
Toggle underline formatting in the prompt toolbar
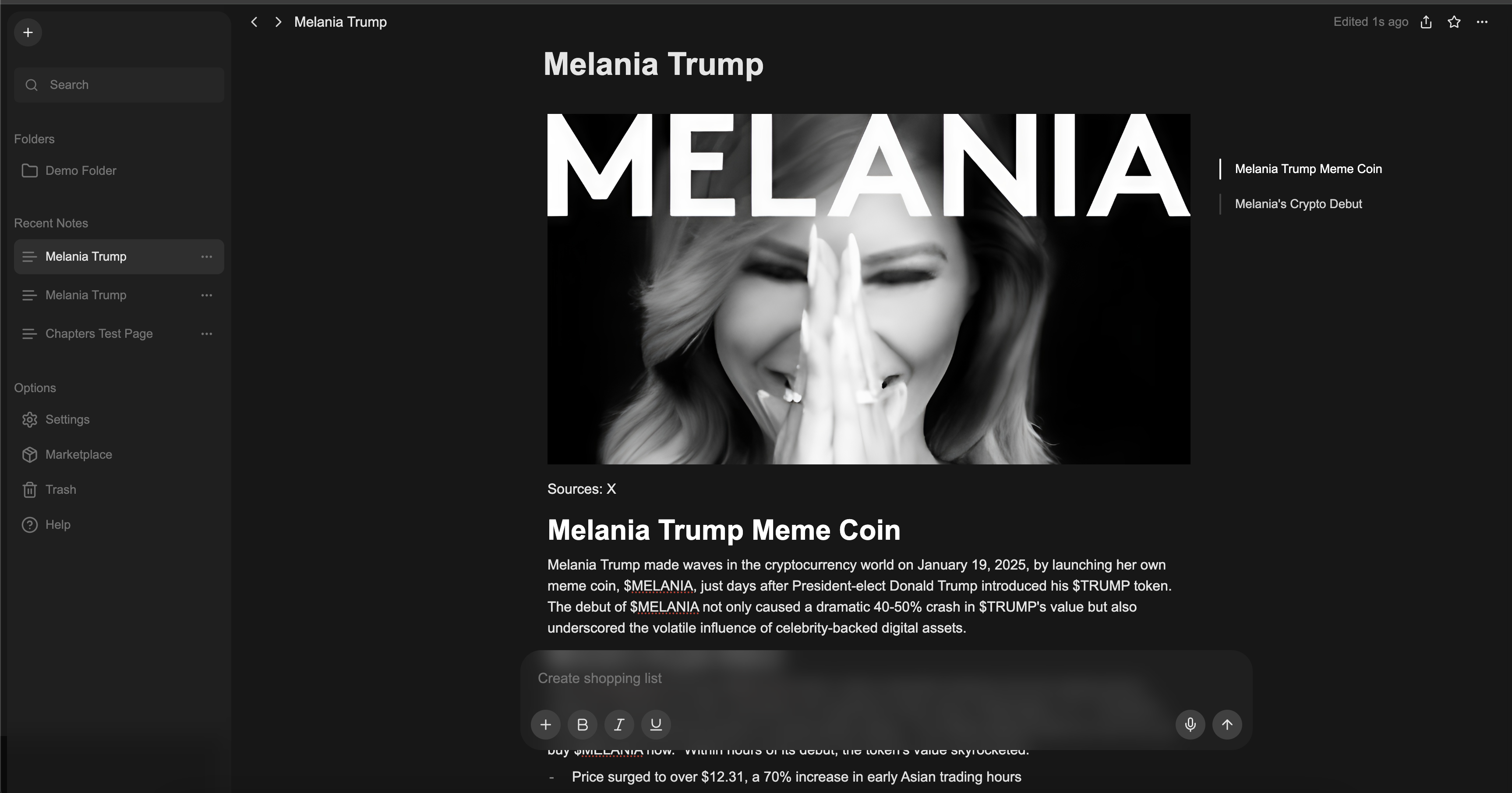pos(656,724)
